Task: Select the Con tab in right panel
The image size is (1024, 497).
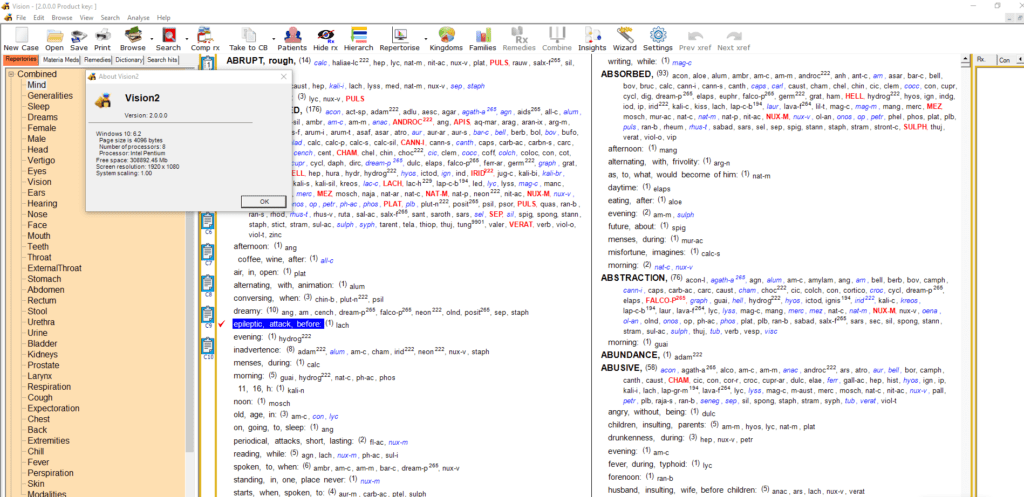Action: tap(1006, 59)
